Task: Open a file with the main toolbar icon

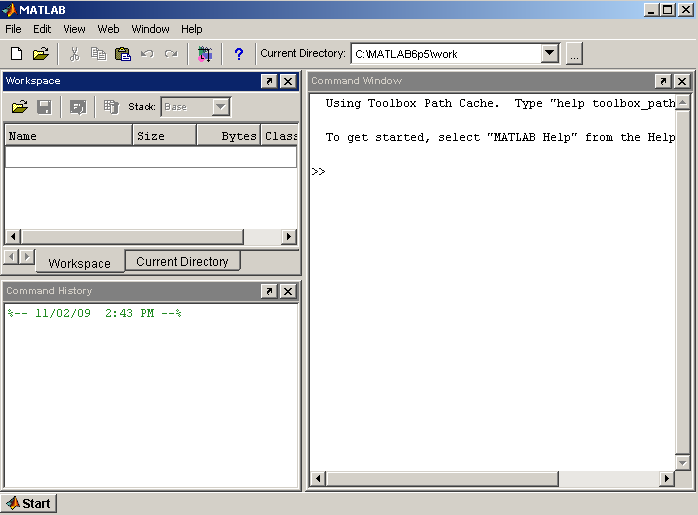Action: 41,54
